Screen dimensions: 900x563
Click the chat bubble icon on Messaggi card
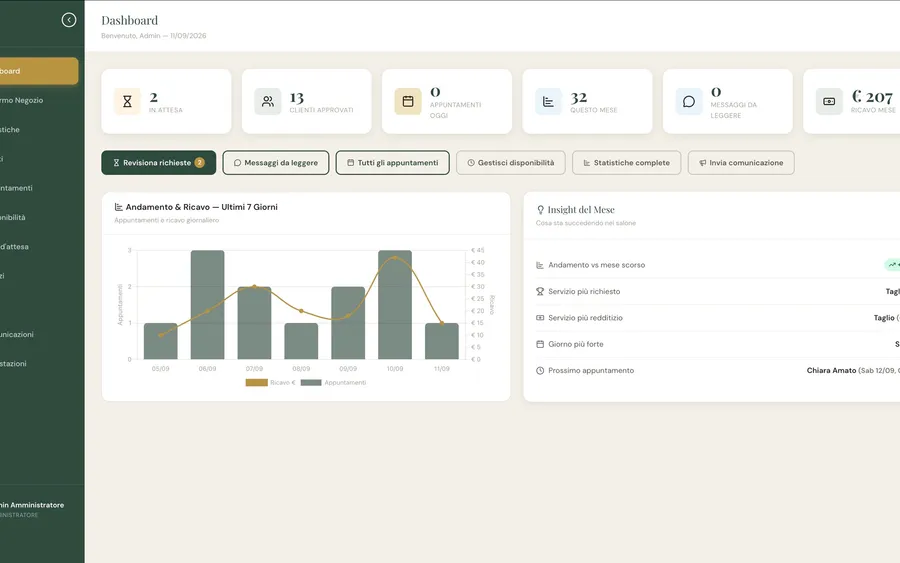point(689,102)
